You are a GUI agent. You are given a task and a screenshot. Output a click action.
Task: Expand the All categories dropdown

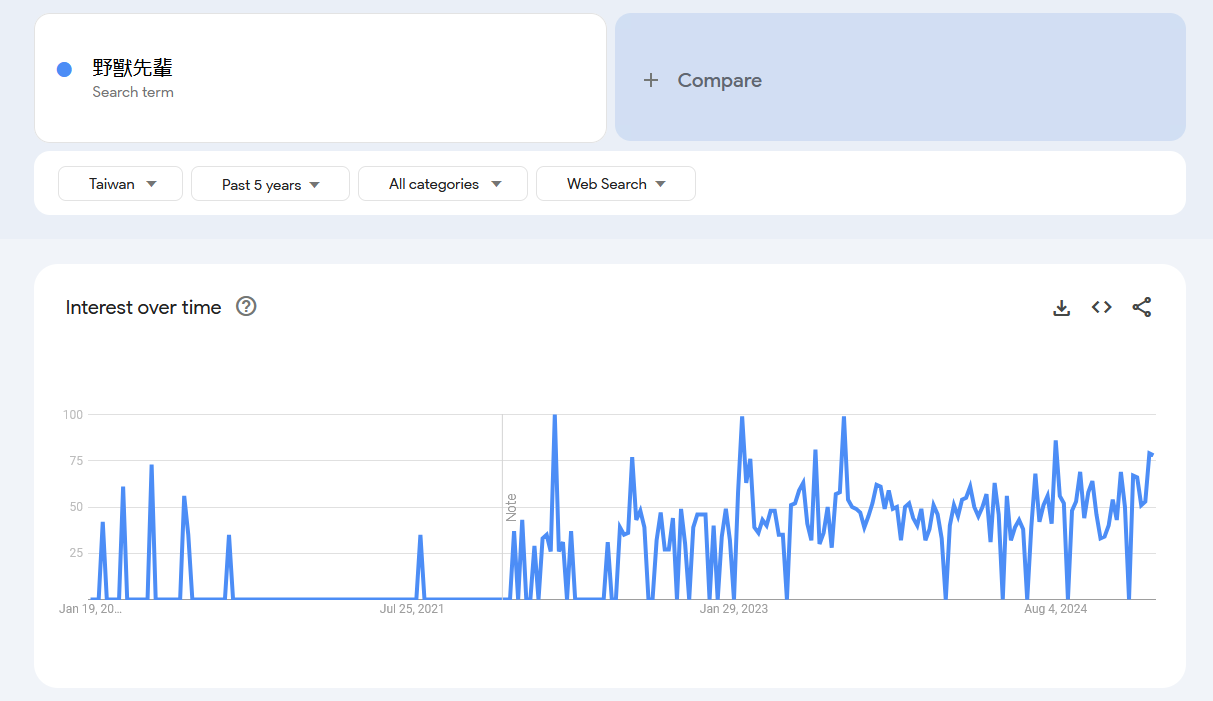pos(442,184)
